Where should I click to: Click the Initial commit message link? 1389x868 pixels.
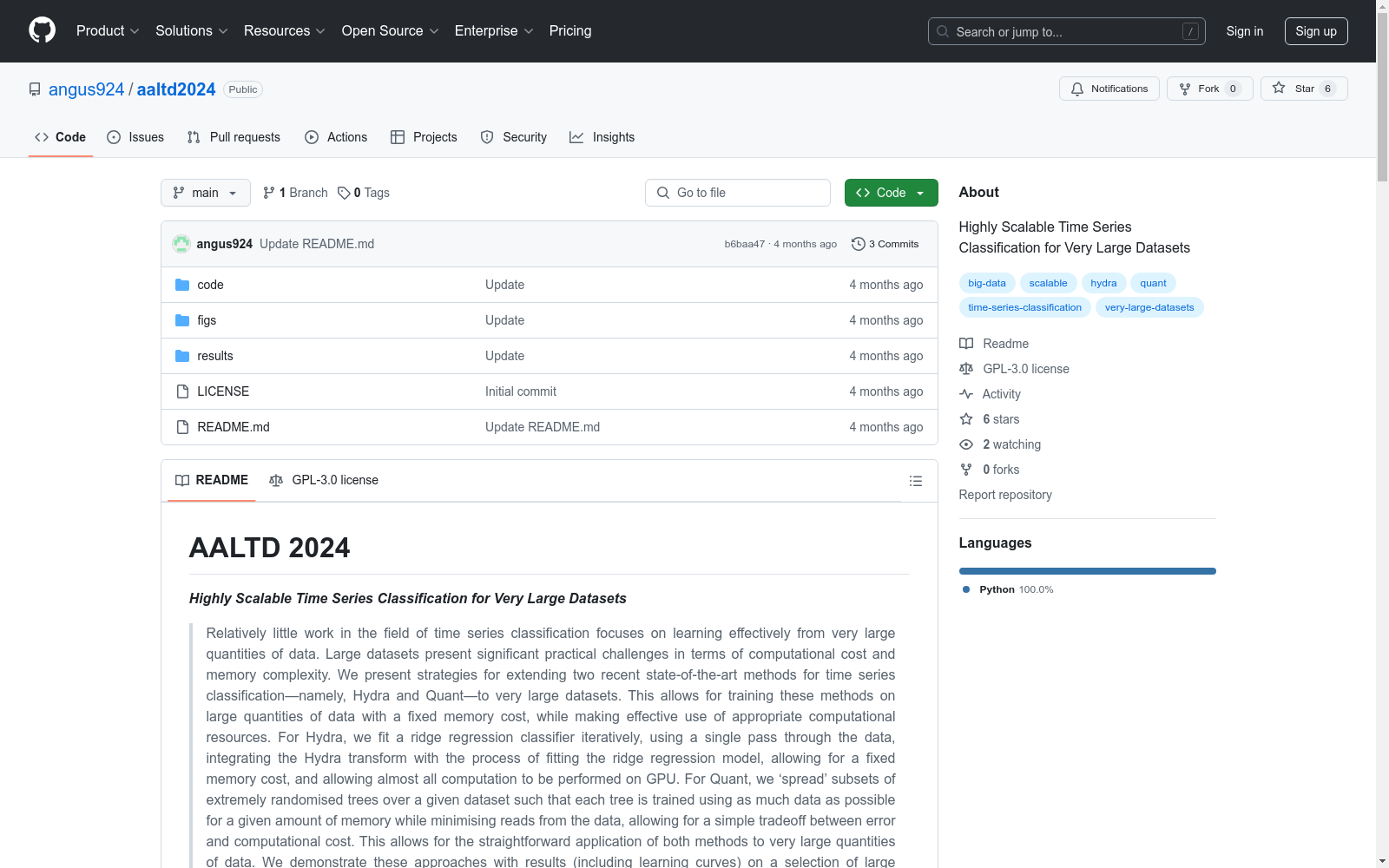click(x=521, y=391)
